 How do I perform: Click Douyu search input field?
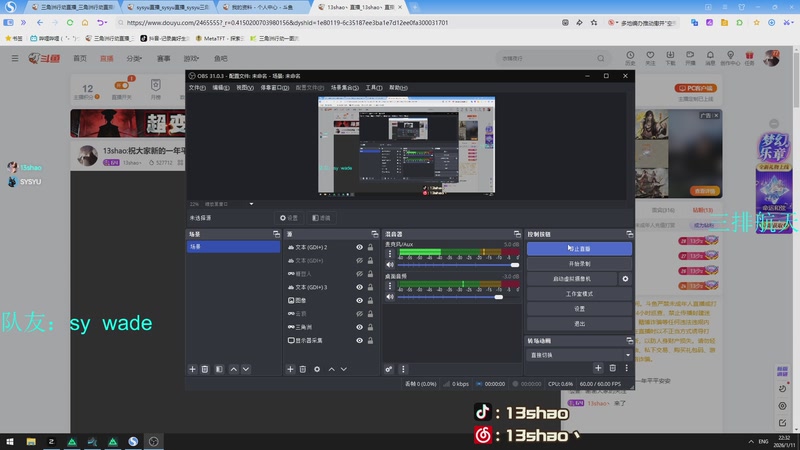(547, 58)
